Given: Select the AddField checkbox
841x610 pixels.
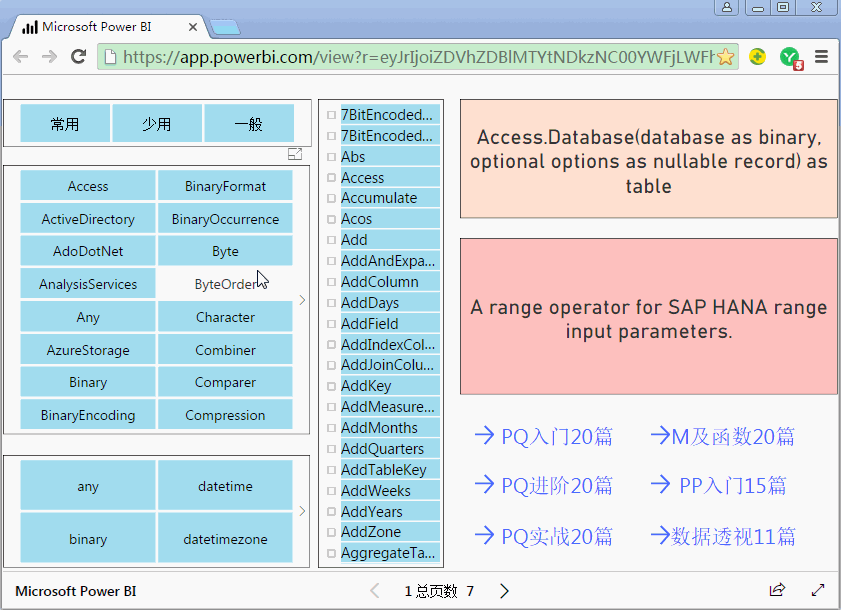Looking at the screenshot, I should (x=331, y=324).
